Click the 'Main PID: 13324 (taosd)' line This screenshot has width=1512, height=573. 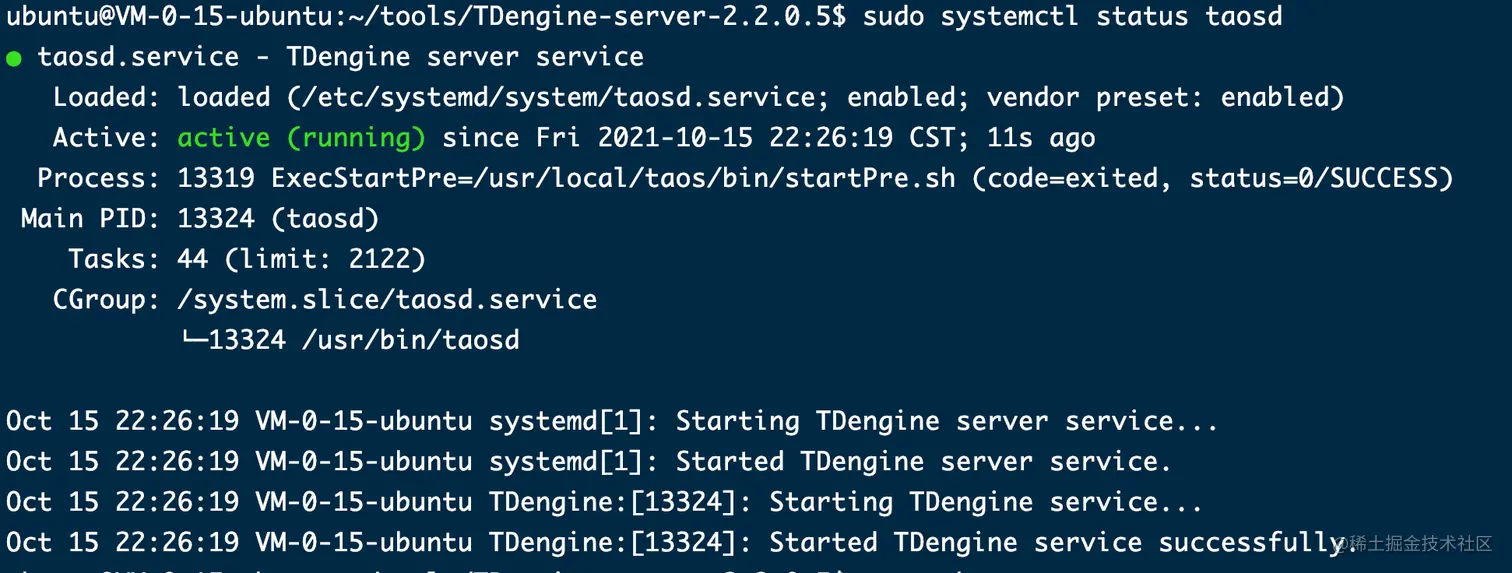[x=200, y=218]
